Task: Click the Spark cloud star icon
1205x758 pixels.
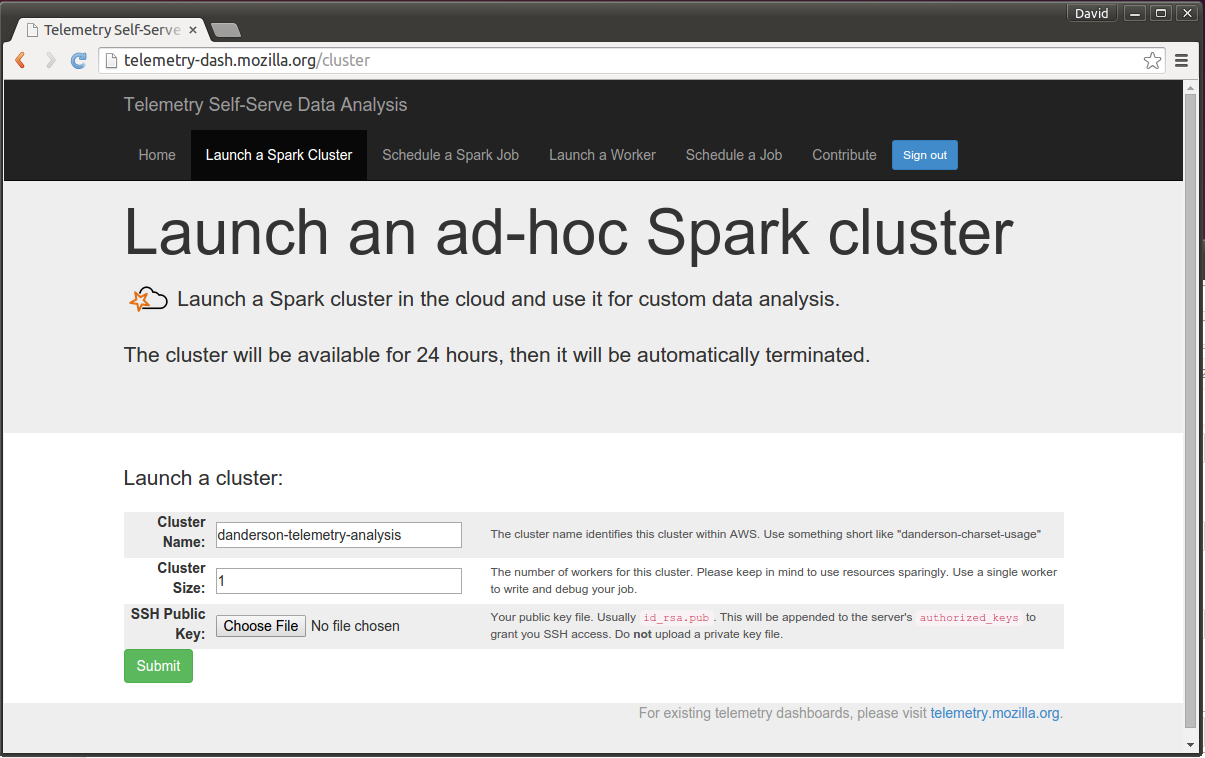Action: (x=147, y=298)
